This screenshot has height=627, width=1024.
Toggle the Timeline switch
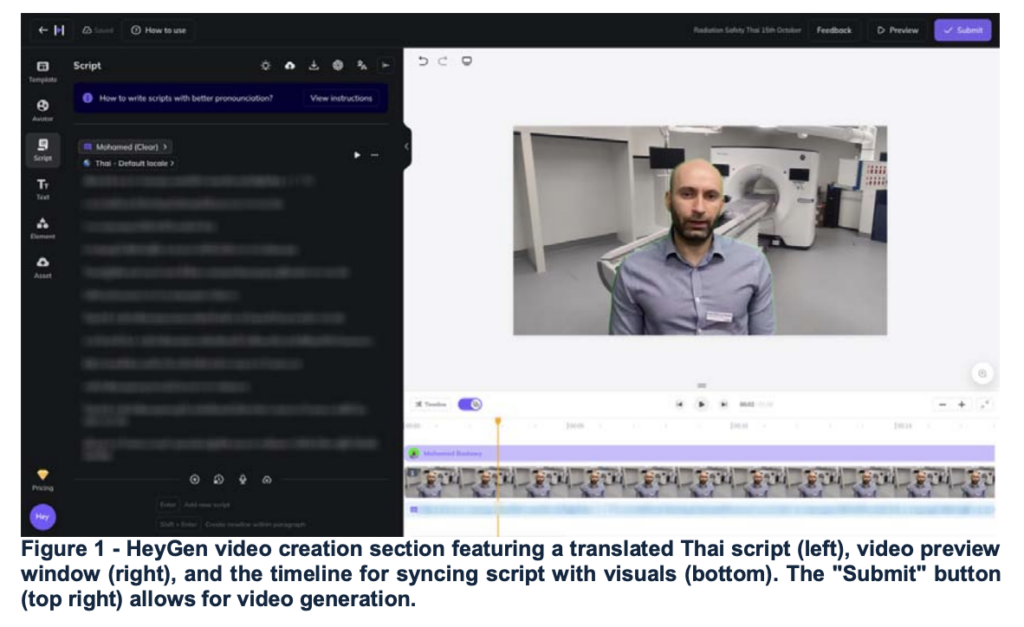469,404
